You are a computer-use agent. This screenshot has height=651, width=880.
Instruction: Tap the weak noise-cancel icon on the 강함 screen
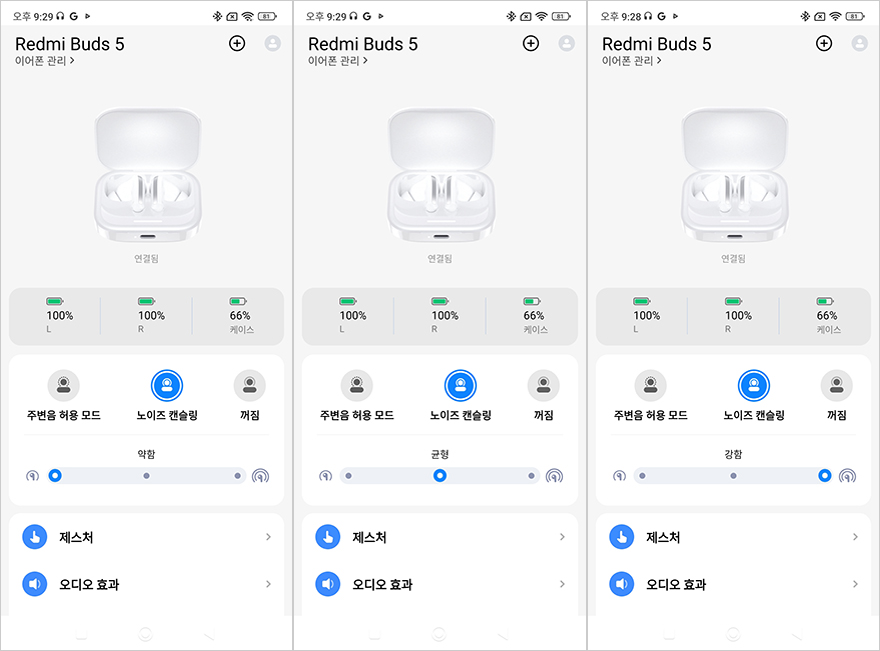click(x=619, y=476)
